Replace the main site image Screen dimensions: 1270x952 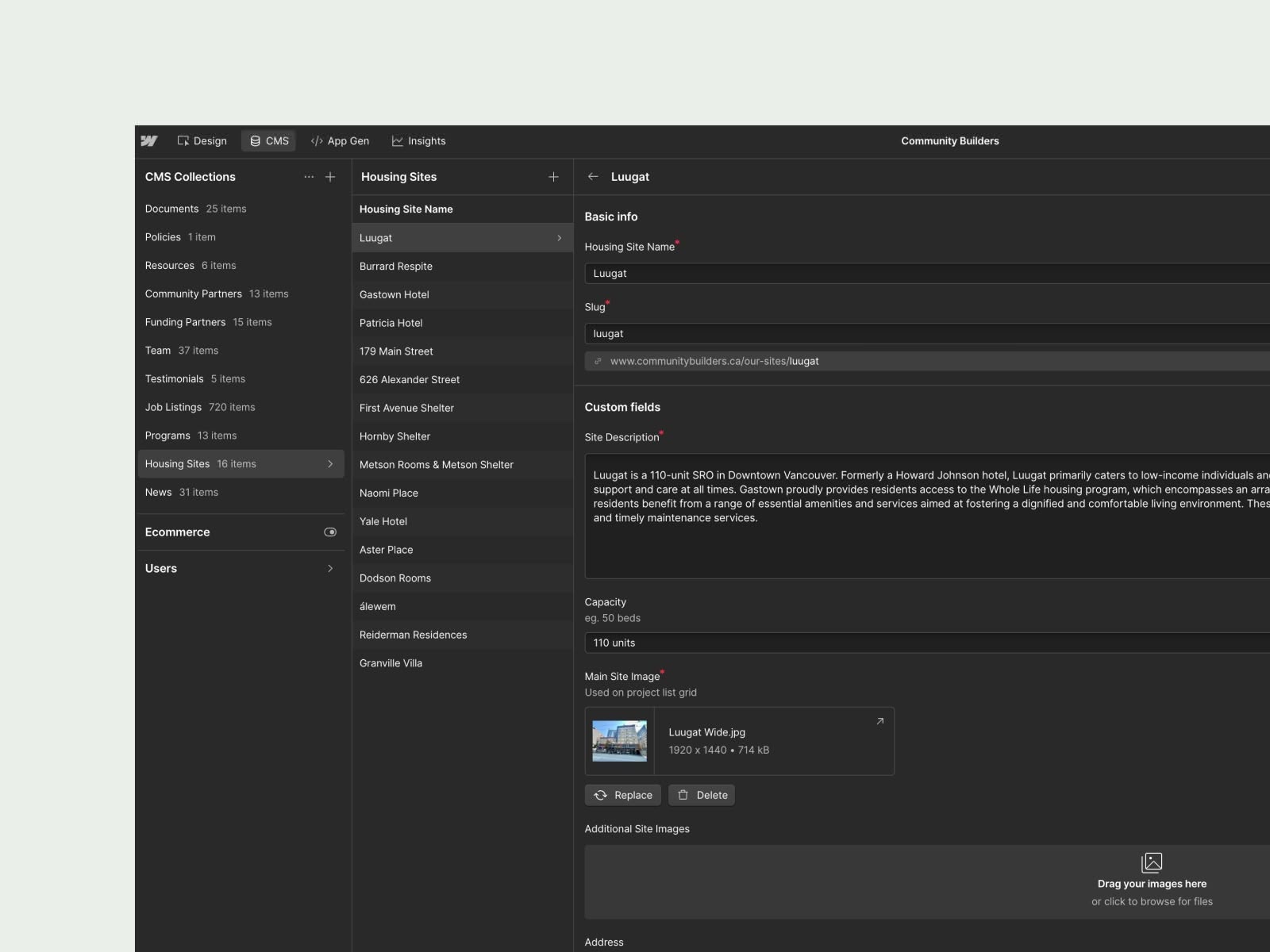[623, 796]
